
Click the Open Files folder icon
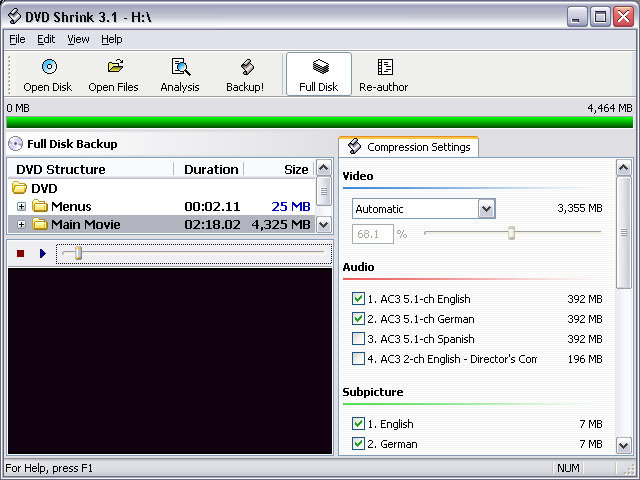115,66
